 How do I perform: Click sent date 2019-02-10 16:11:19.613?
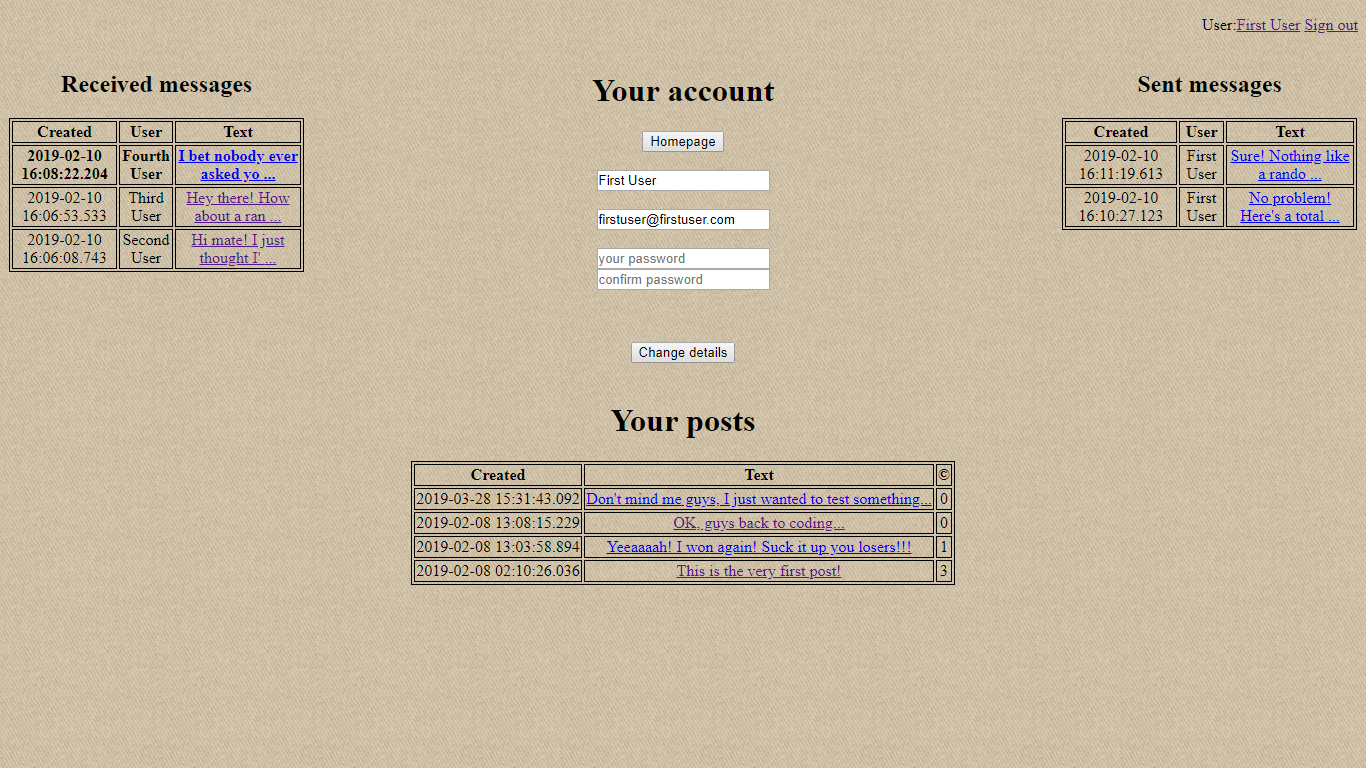point(1121,165)
